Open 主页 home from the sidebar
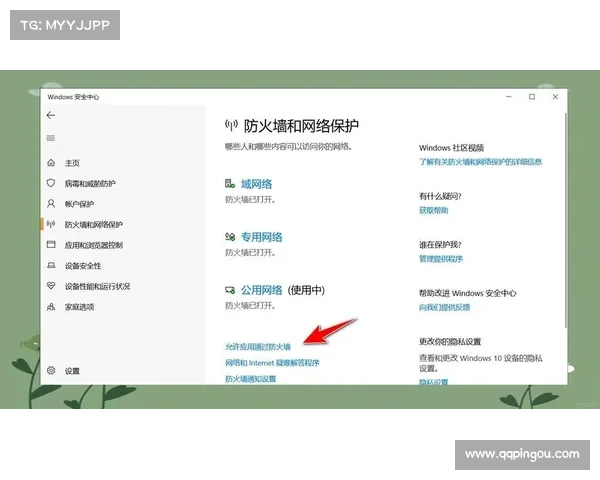This screenshot has height=480, width=600. pyautogui.click(x=72, y=163)
